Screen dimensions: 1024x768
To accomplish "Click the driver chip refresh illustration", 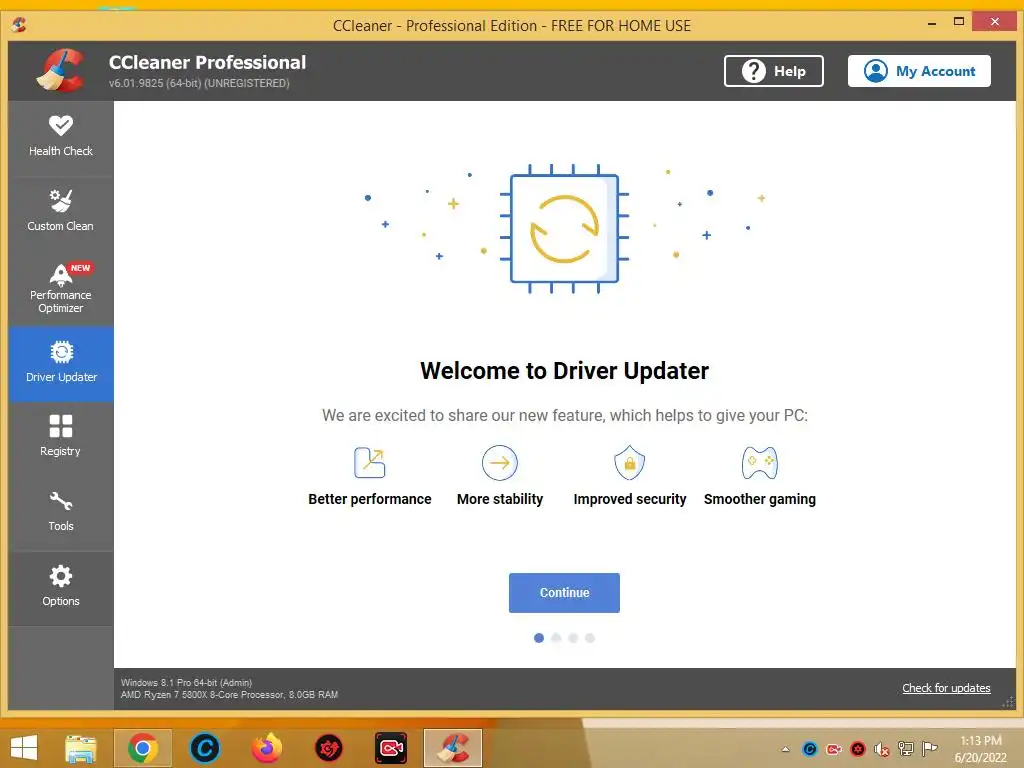I will pyautogui.click(x=564, y=229).
